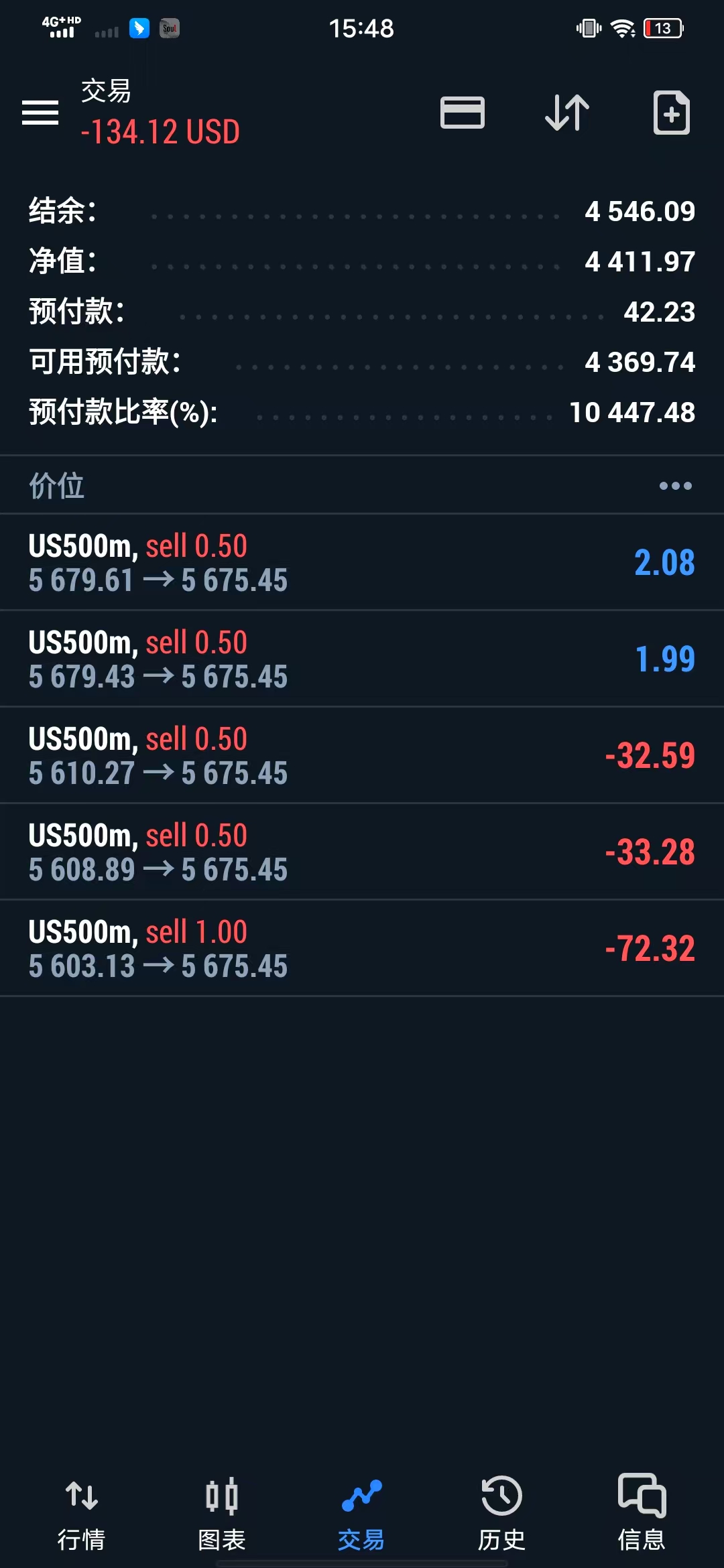The image size is (724, 1568).
Task: Open the positions three-dot options menu
Action: coord(675,486)
